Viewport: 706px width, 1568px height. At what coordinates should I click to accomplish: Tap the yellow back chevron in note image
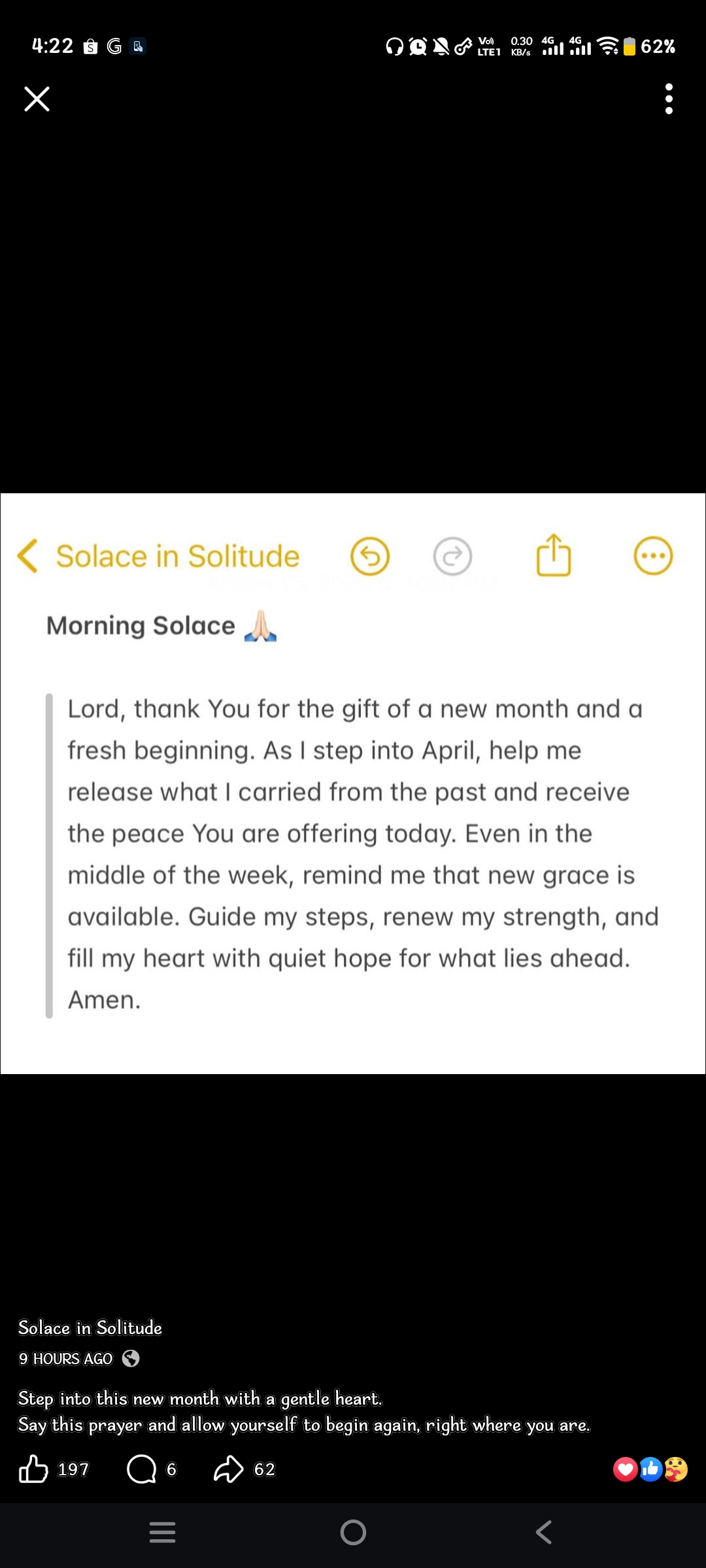[27, 556]
